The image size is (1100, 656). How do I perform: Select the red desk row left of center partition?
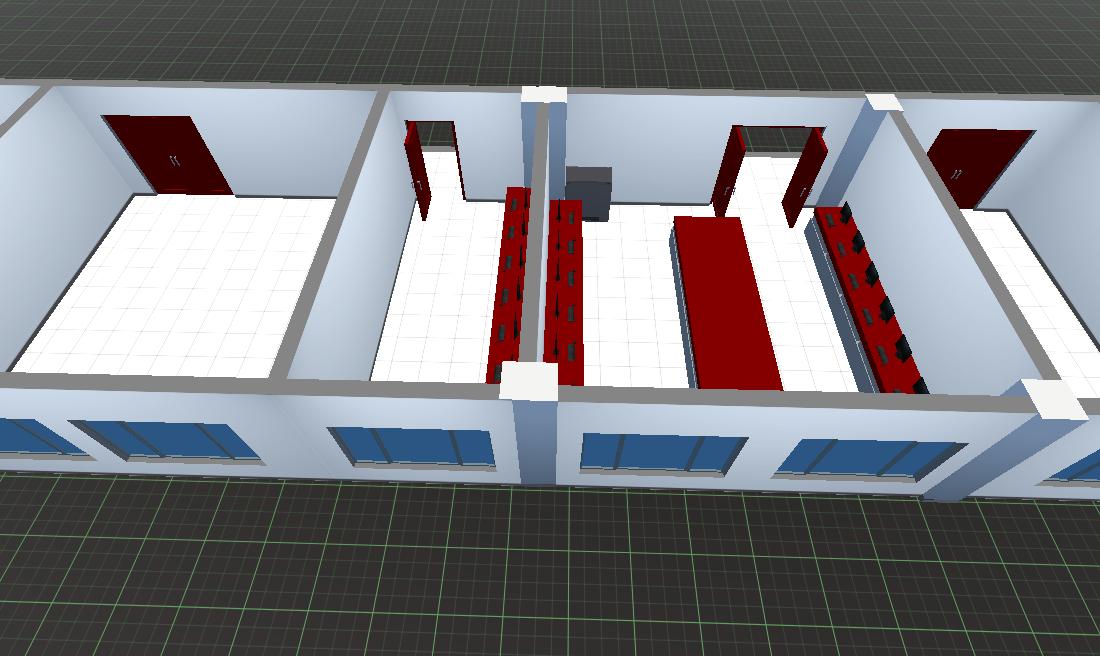(509, 286)
